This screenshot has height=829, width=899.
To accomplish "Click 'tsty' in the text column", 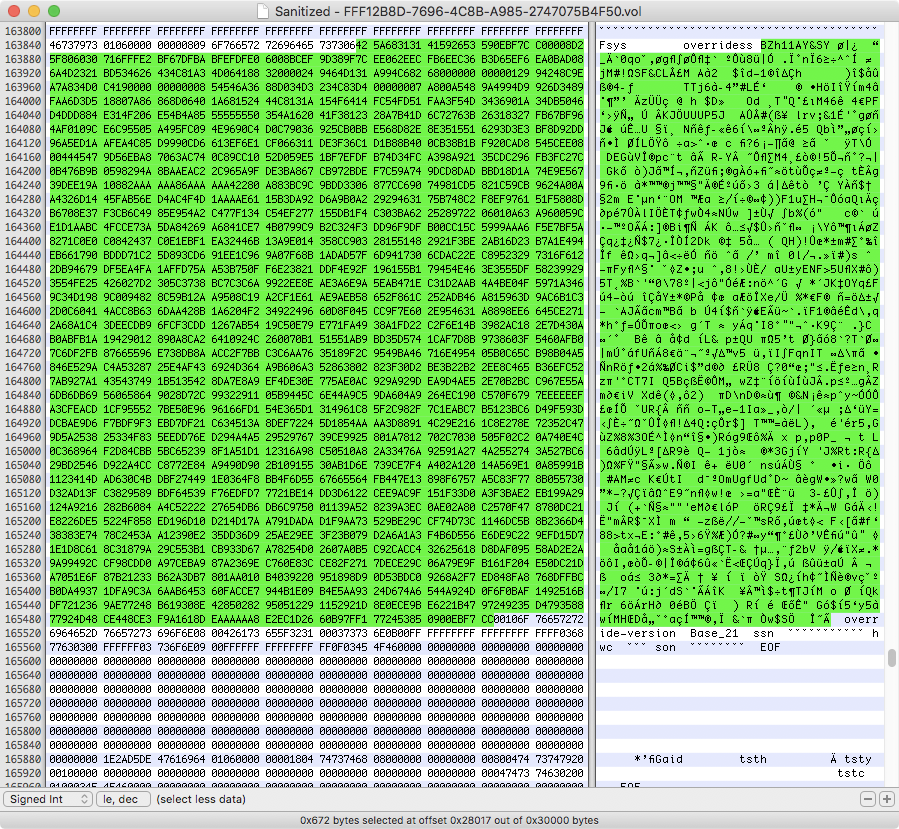I will [858, 759].
